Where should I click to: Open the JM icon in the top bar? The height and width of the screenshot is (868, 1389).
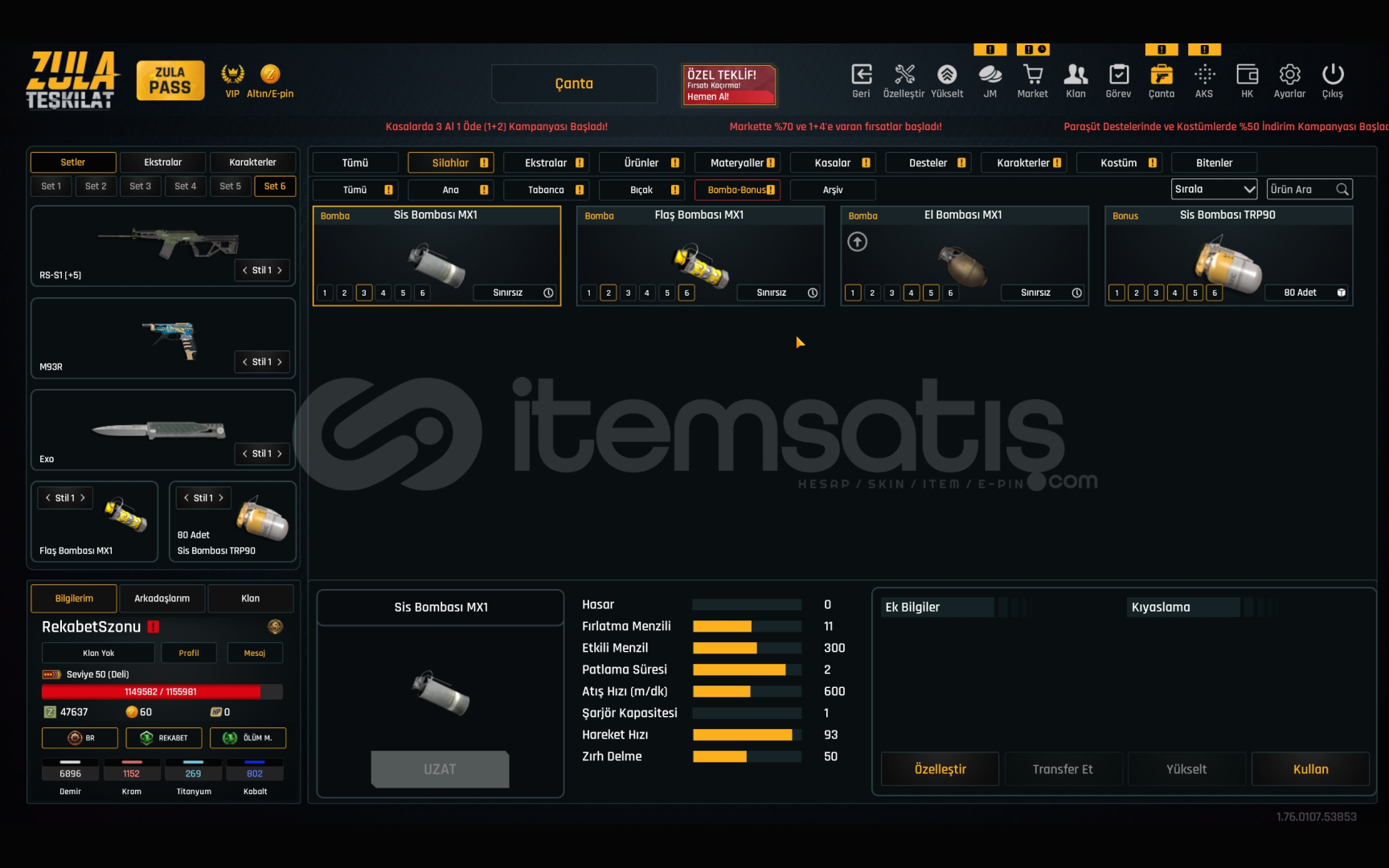990,75
